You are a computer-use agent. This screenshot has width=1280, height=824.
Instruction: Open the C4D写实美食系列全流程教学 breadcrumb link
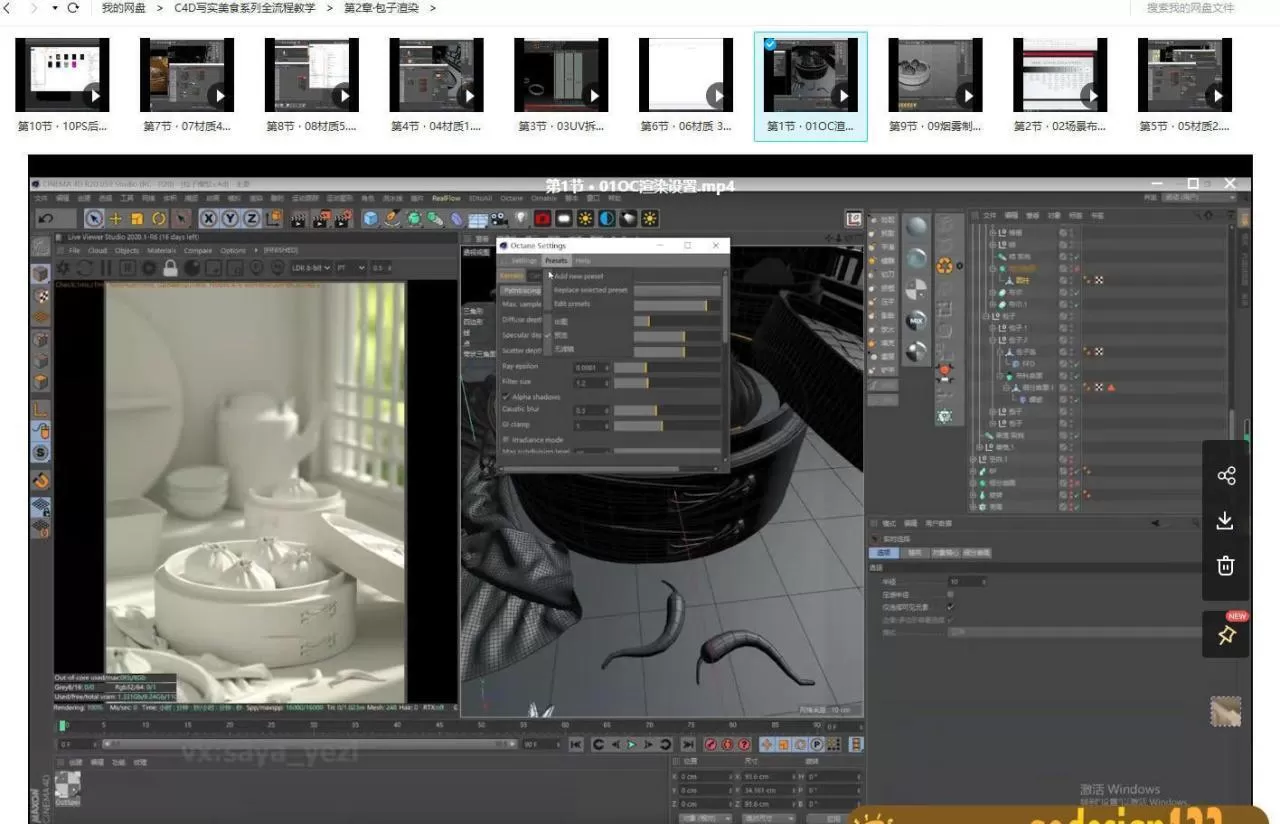point(244,8)
